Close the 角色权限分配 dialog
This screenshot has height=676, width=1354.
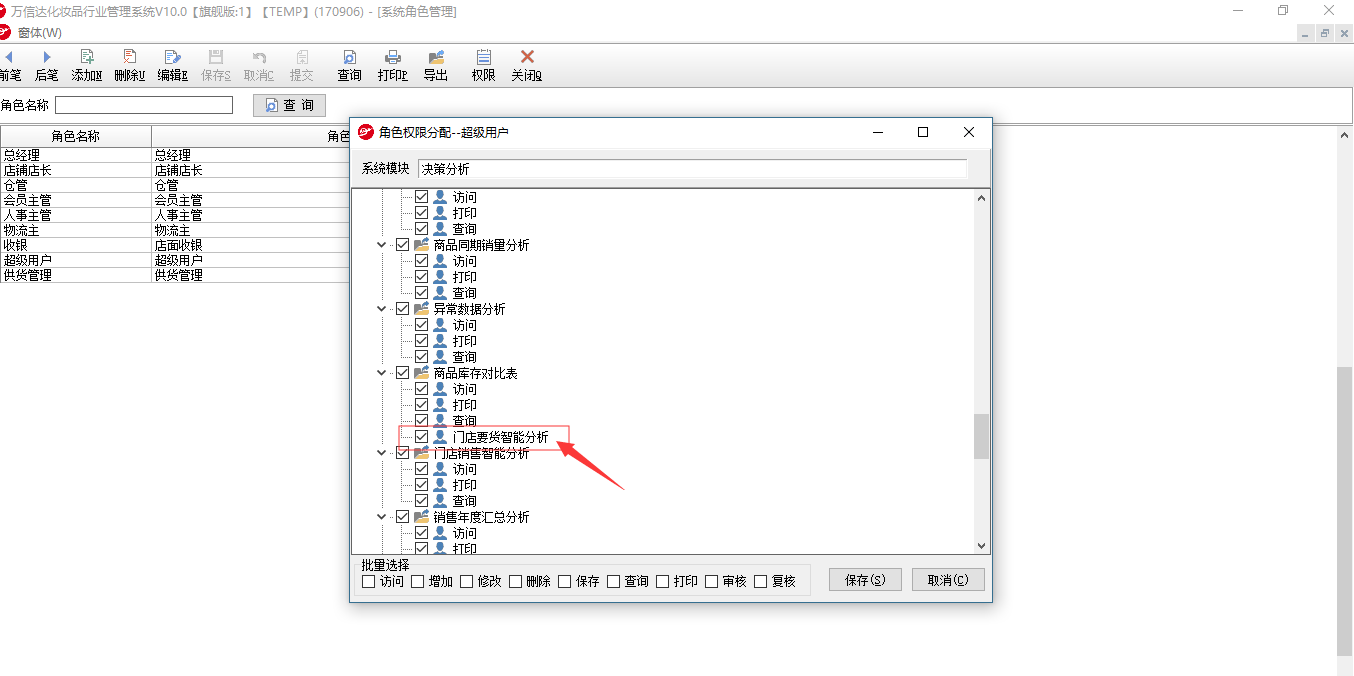(x=968, y=132)
